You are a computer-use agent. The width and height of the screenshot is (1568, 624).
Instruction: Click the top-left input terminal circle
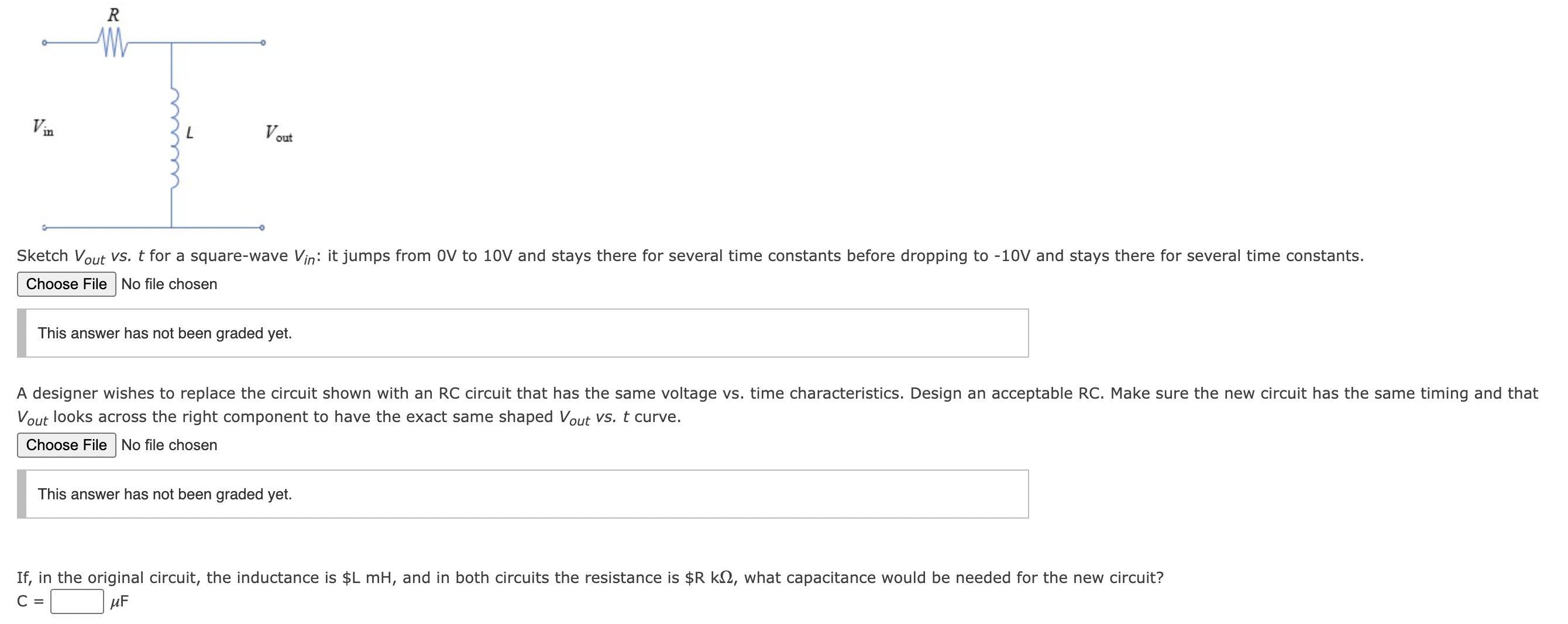pyautogui.click(x=44, y=42)
